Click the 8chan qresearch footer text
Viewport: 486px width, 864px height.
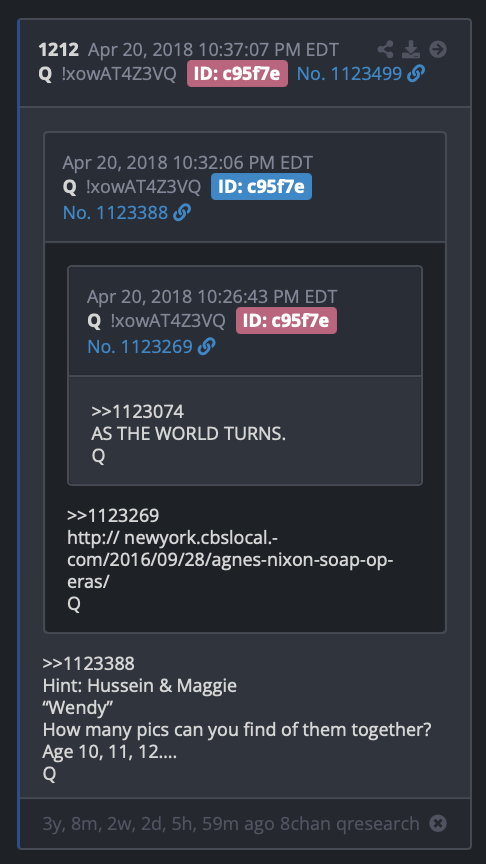[x=349, y=824]
